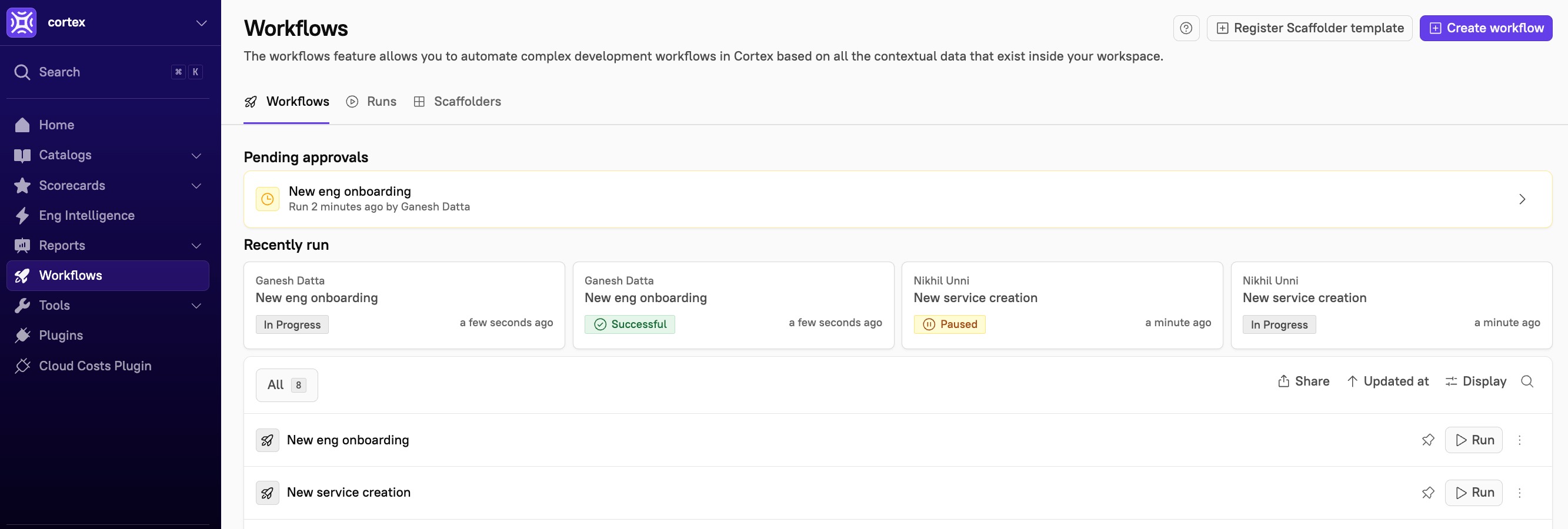Toggle sort by Updated at
Screen dimensions: 1568x529
pyautogui.click(x=1387, y=381)
